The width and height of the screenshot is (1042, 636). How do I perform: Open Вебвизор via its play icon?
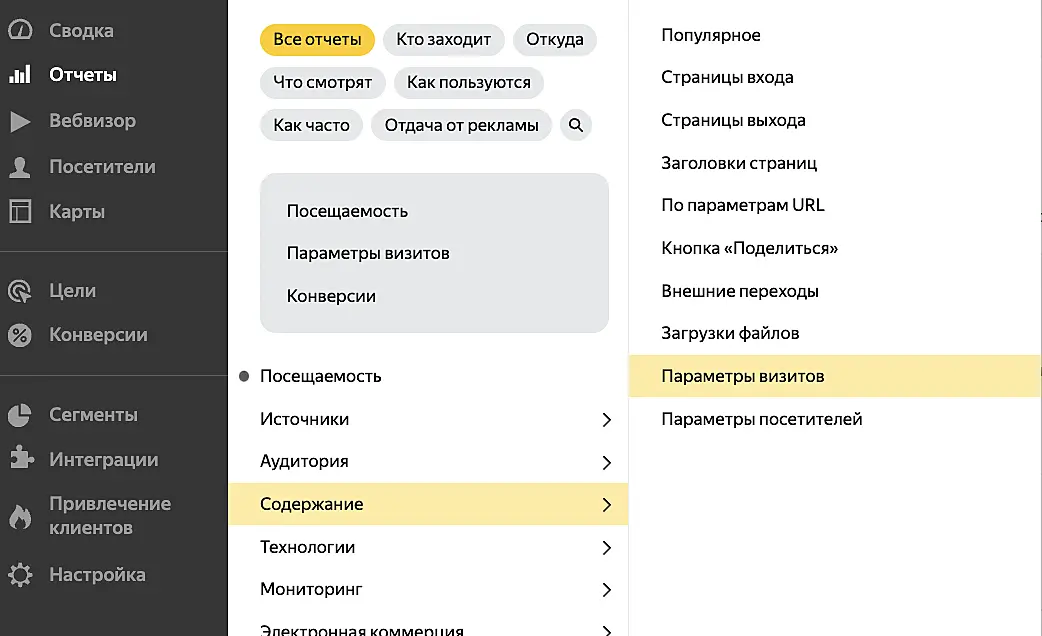20,121
